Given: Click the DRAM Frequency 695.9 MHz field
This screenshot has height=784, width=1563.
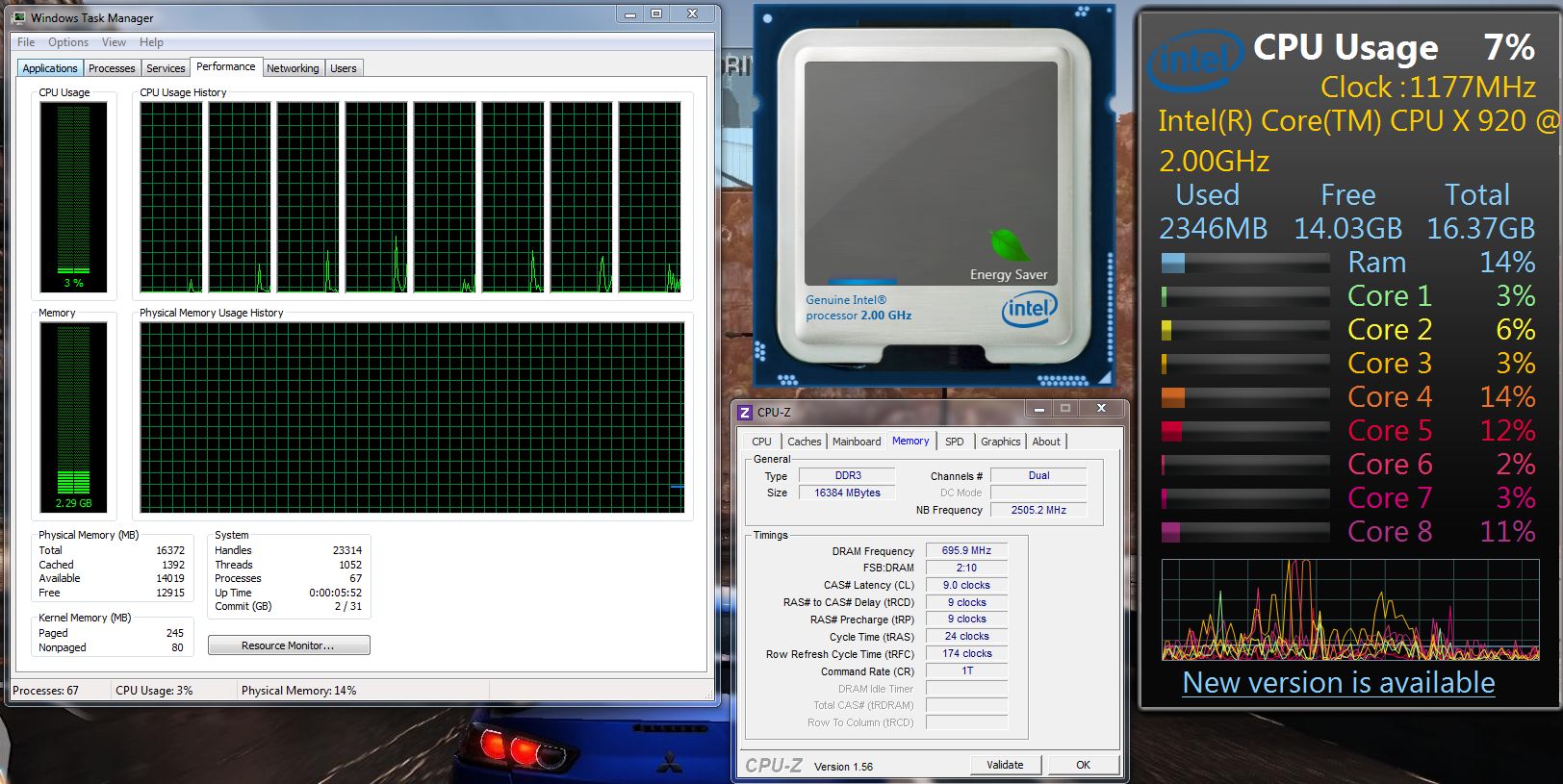Looking at the screenshot, I should tap(966, 550).
